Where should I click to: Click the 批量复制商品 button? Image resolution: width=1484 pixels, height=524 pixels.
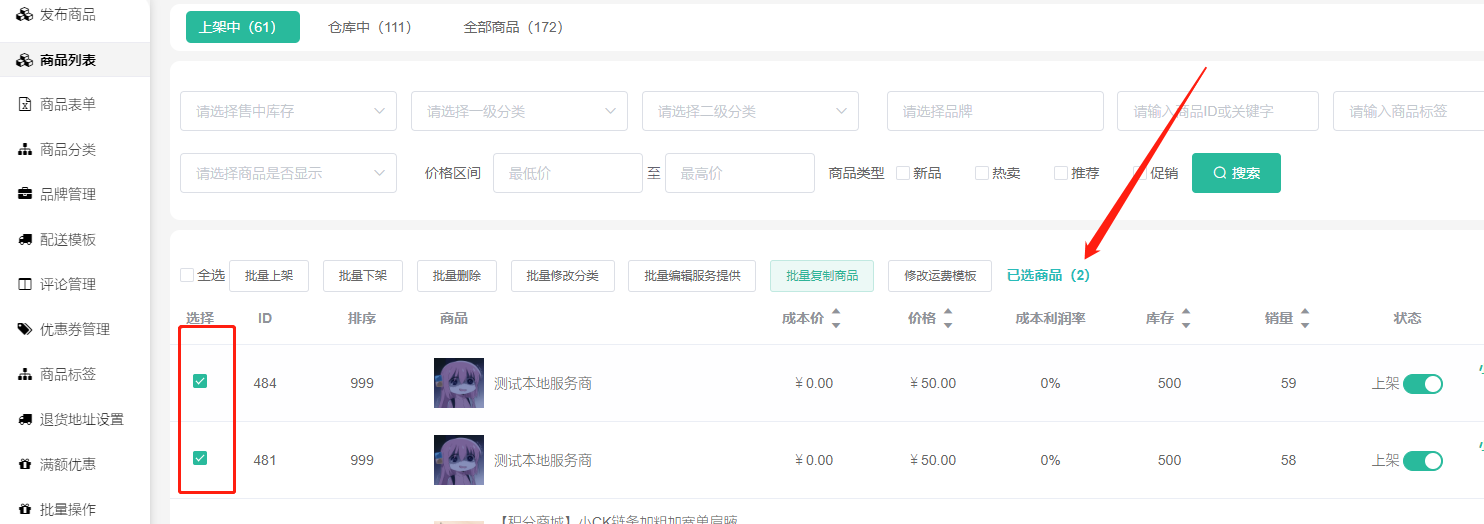[821, 276]
